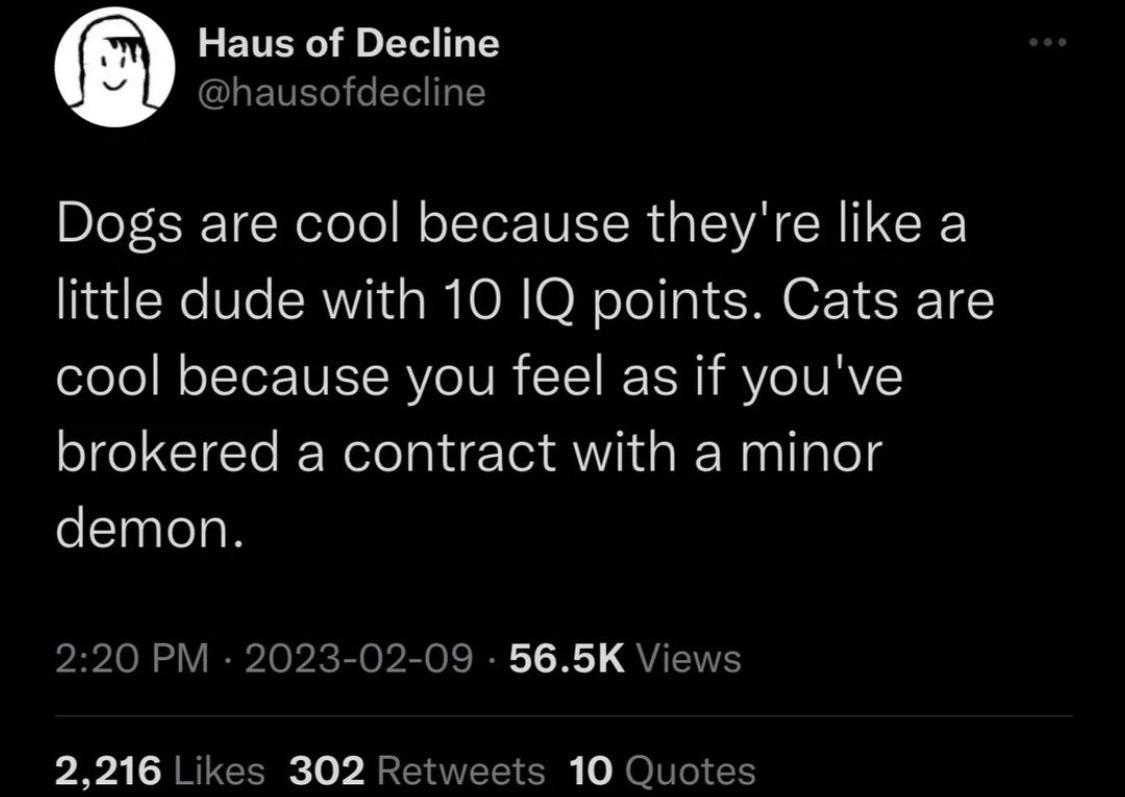Image resolution: width=1125 pixels, height=797 pixels.
Task: Click the 2023-02-09 date link
Action: click(x=358, y=658)
